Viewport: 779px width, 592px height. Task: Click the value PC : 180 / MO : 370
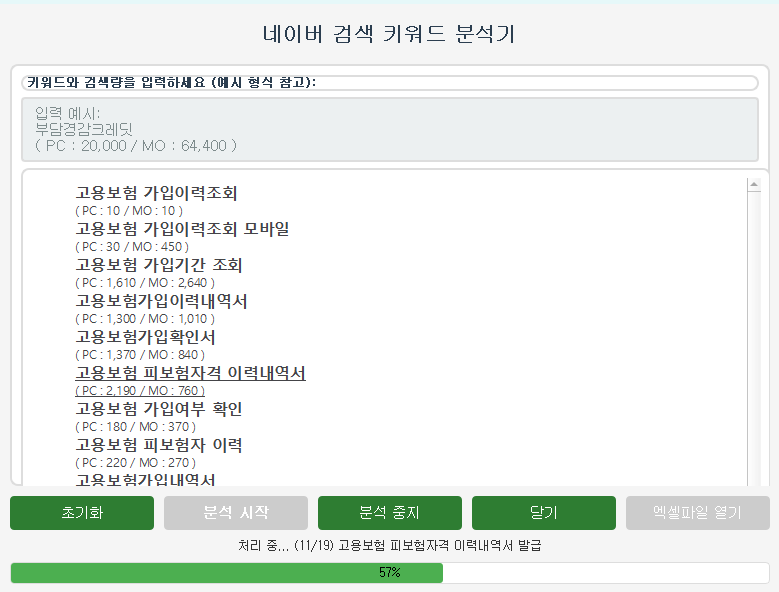136,427
